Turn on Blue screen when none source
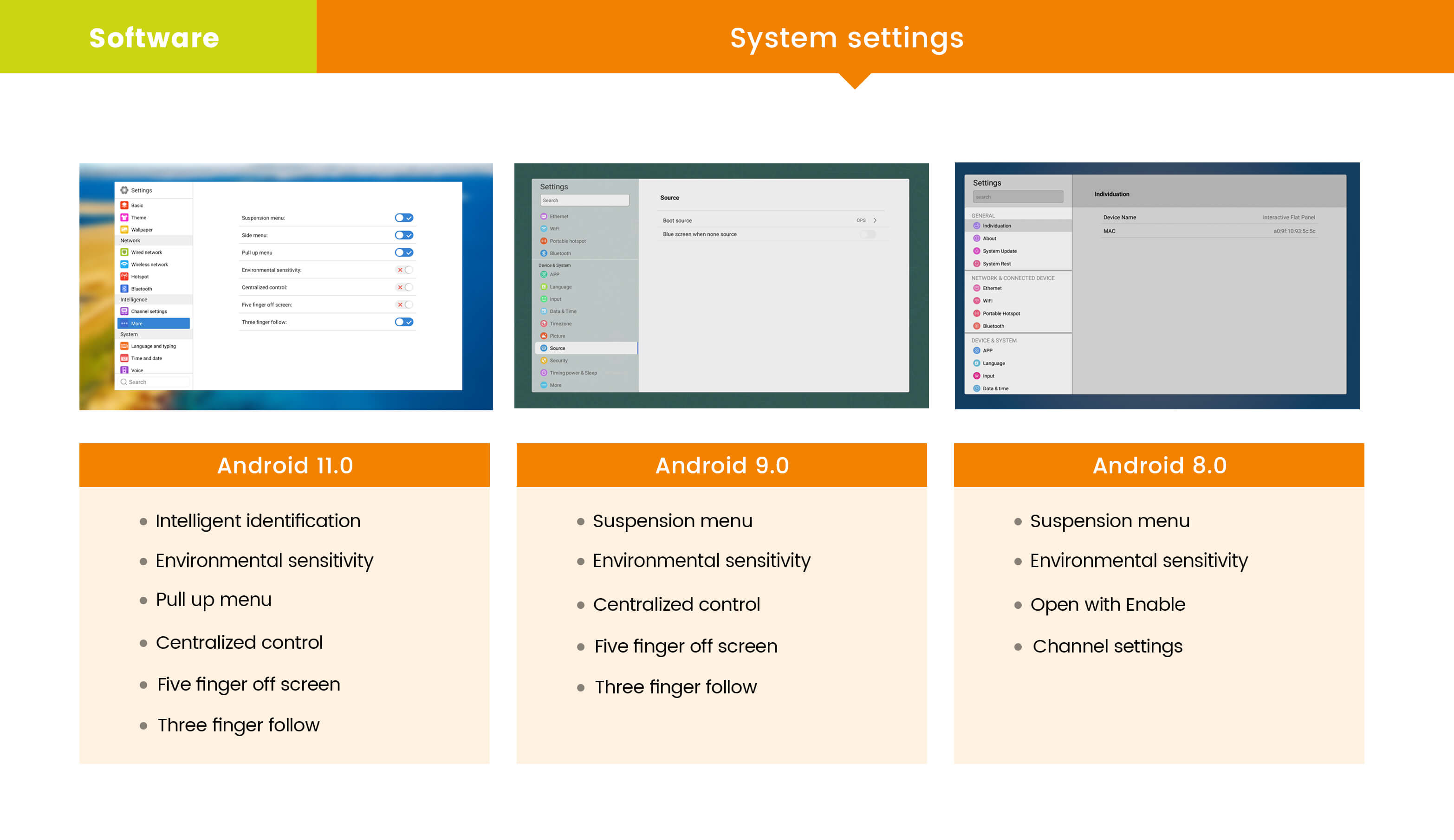Viewport: 1454px width, 840px height. [868, 234]
